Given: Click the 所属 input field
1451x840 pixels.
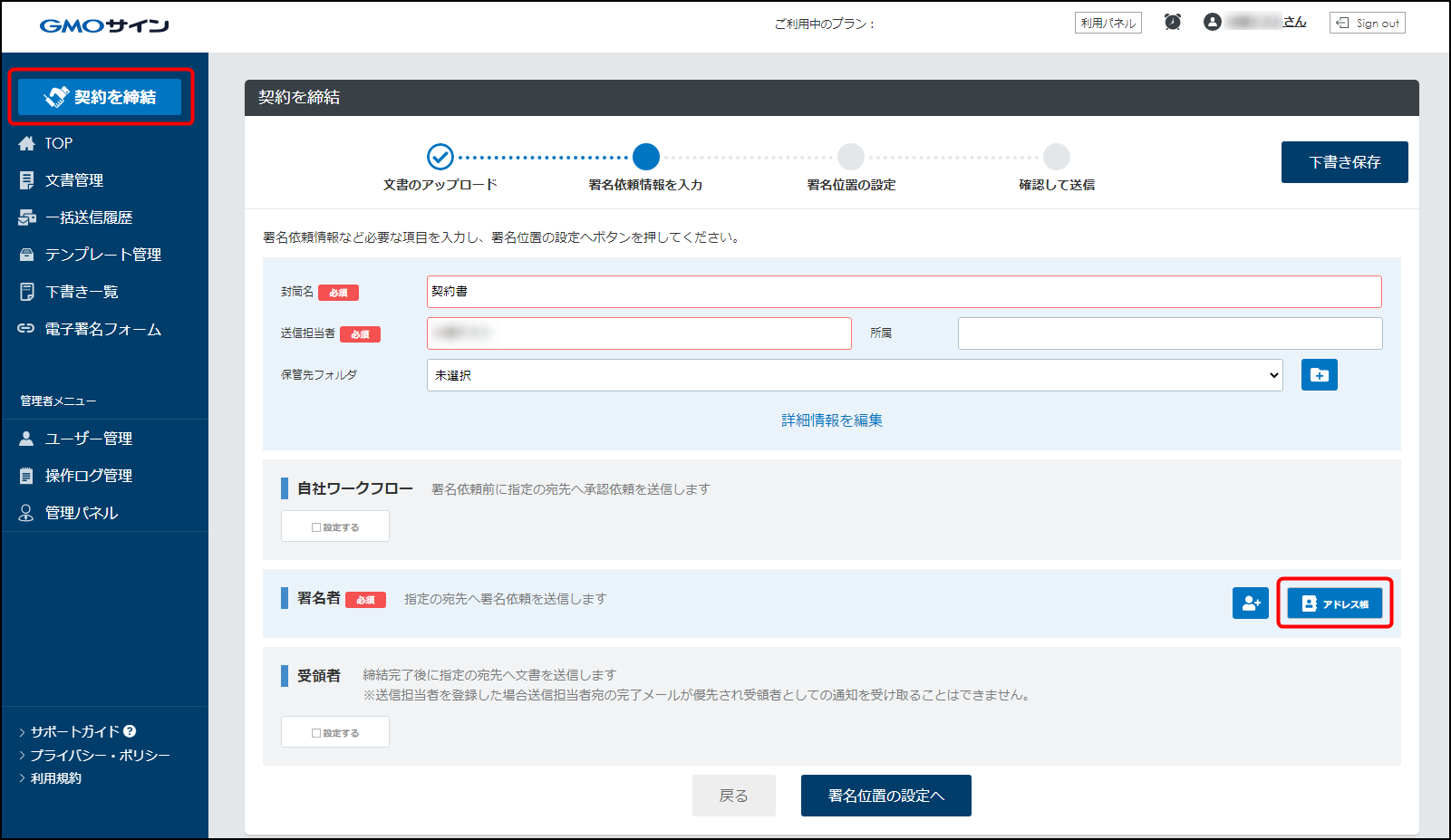Looking at the screenshot, I should [1170, 333].
